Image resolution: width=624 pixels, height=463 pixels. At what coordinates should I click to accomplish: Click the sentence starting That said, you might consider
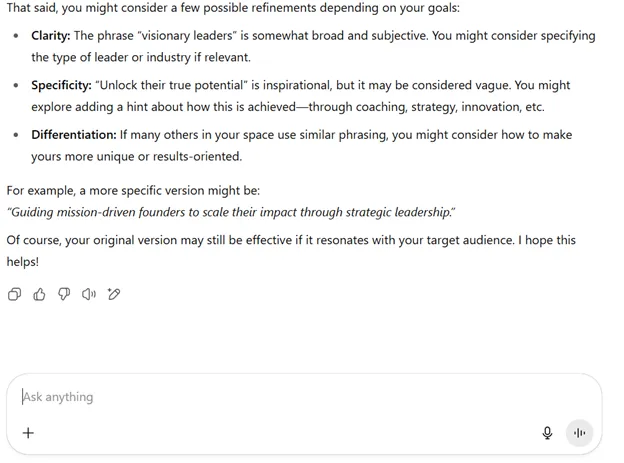coord(233,8)
